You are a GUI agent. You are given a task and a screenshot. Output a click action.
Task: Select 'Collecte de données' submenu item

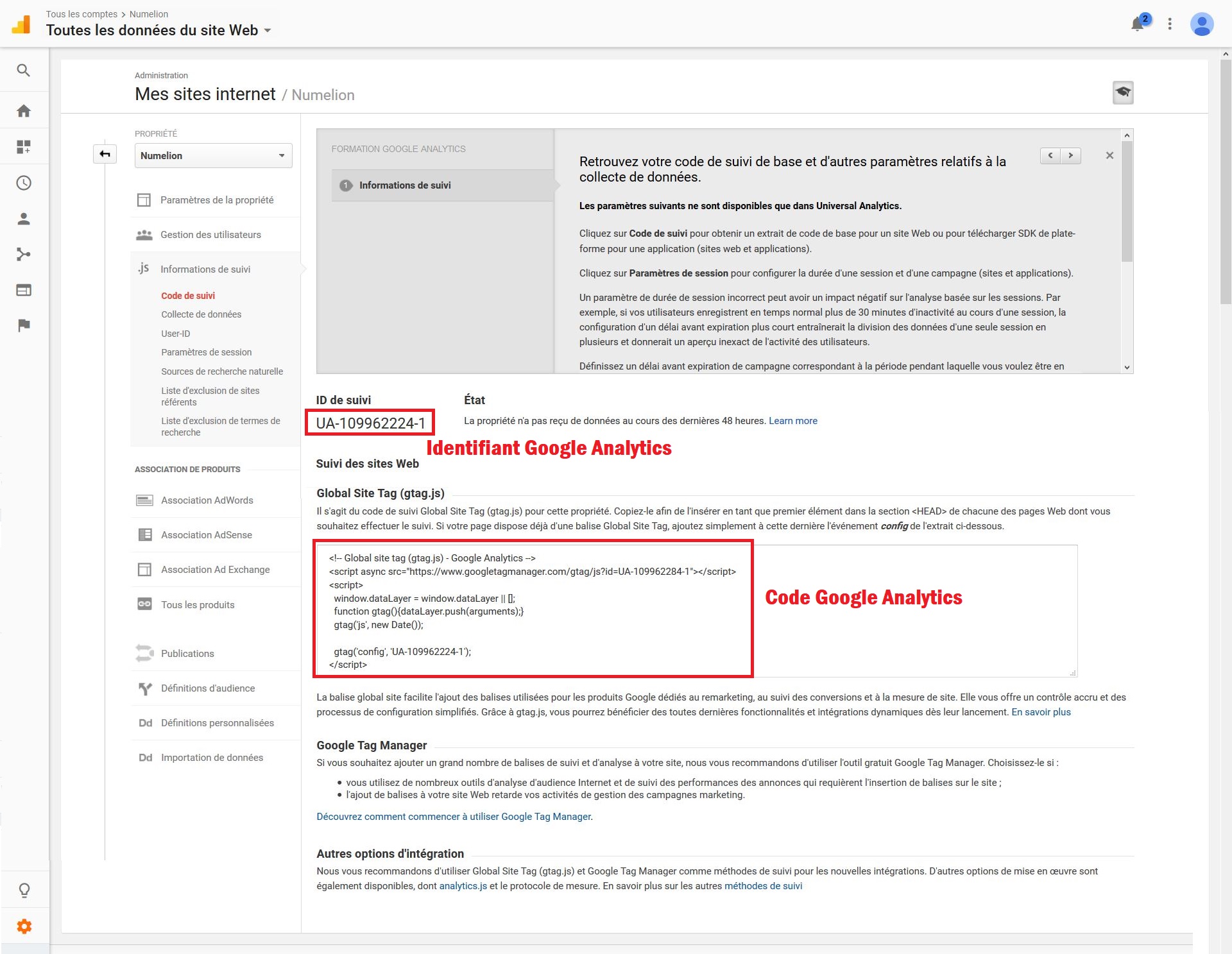tap(201, 314)
